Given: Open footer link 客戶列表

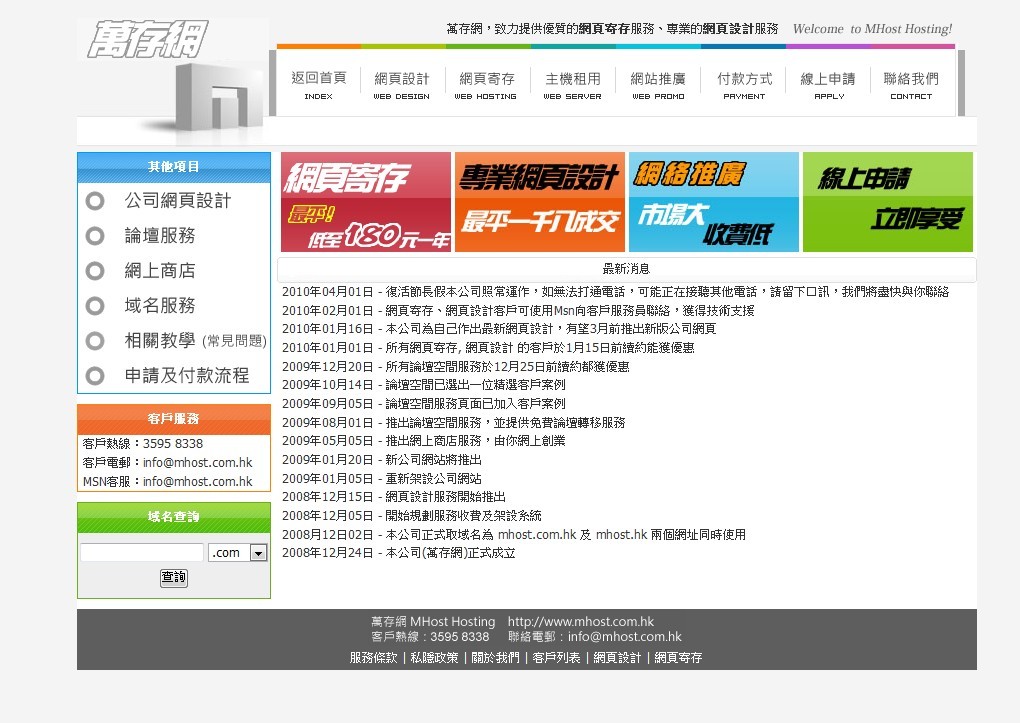Looking at the screenshot, I should click(556, 658).
